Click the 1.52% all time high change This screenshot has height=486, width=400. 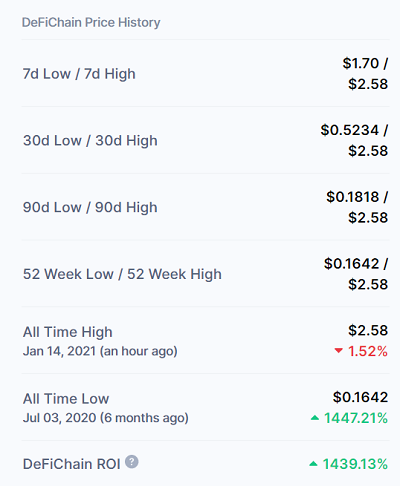(368, 351)
